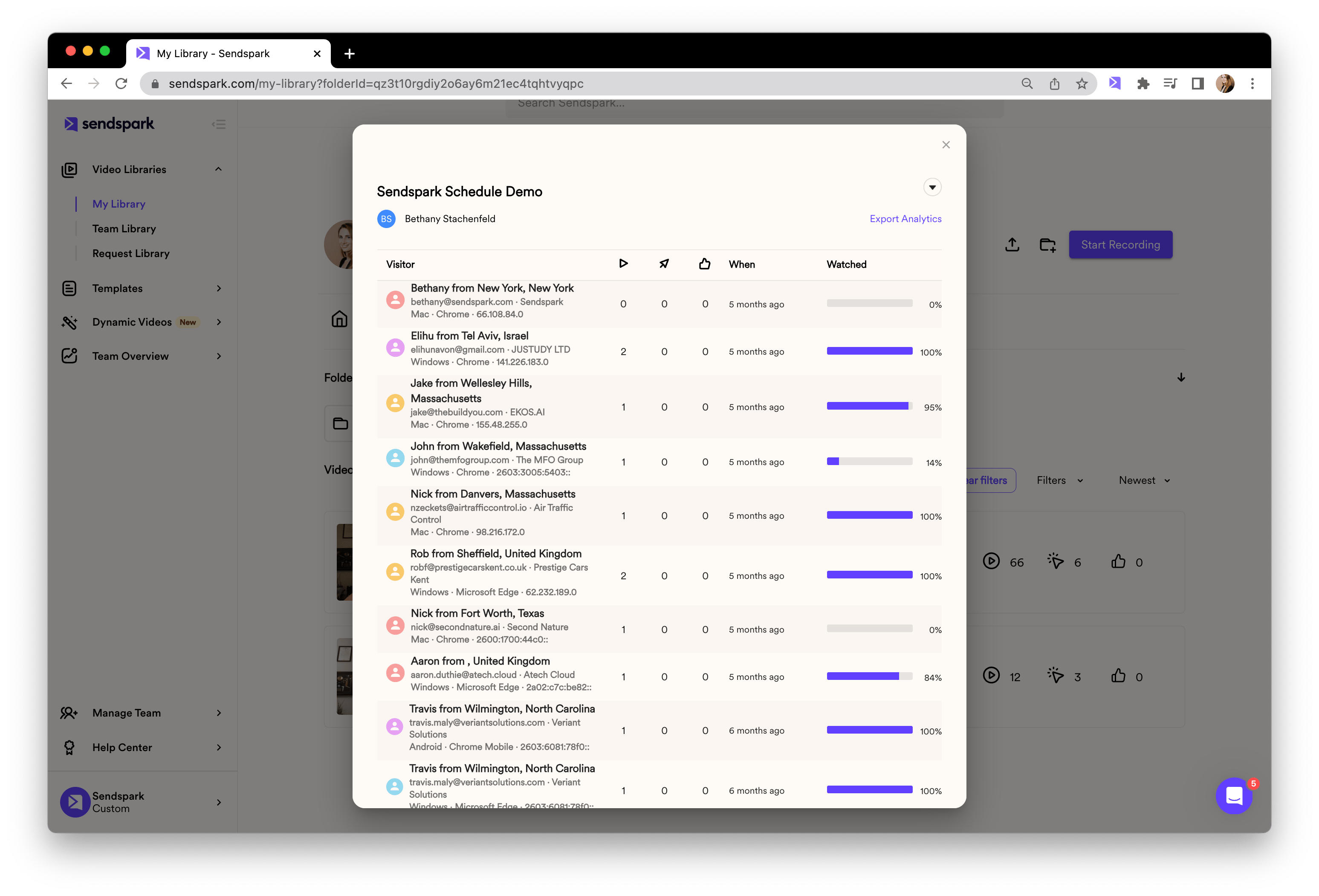Click the Templates icon in sidebar

point(69,288)
